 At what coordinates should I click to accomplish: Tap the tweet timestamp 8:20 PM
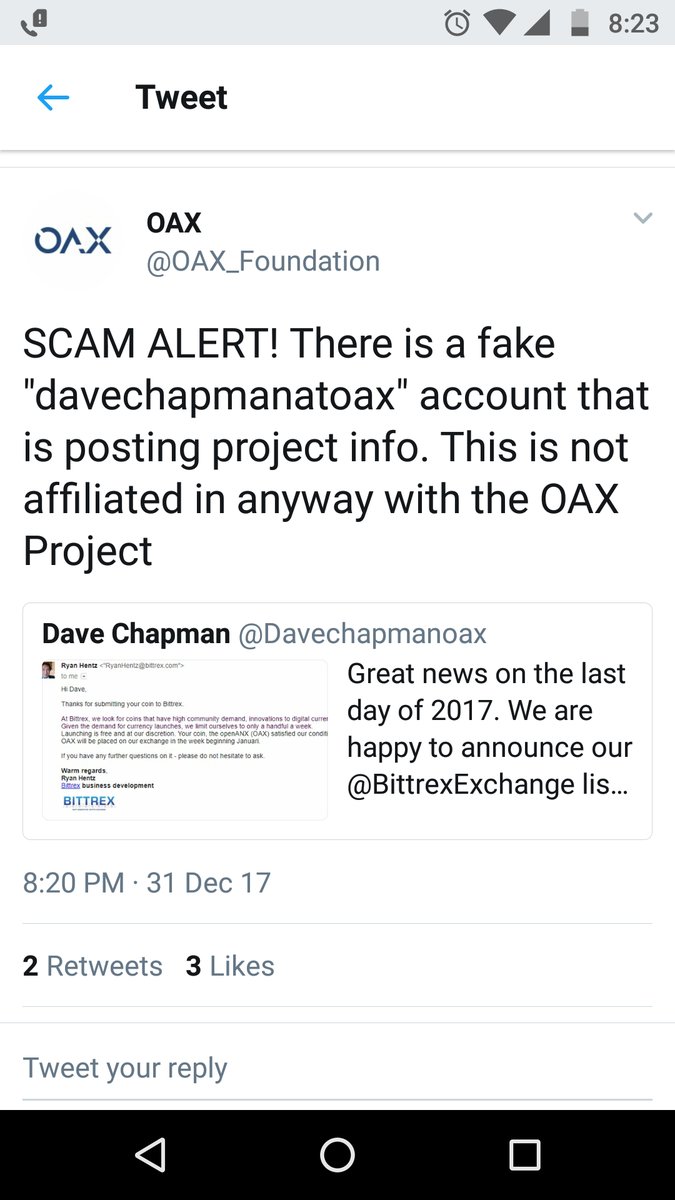tap(74, 883)
